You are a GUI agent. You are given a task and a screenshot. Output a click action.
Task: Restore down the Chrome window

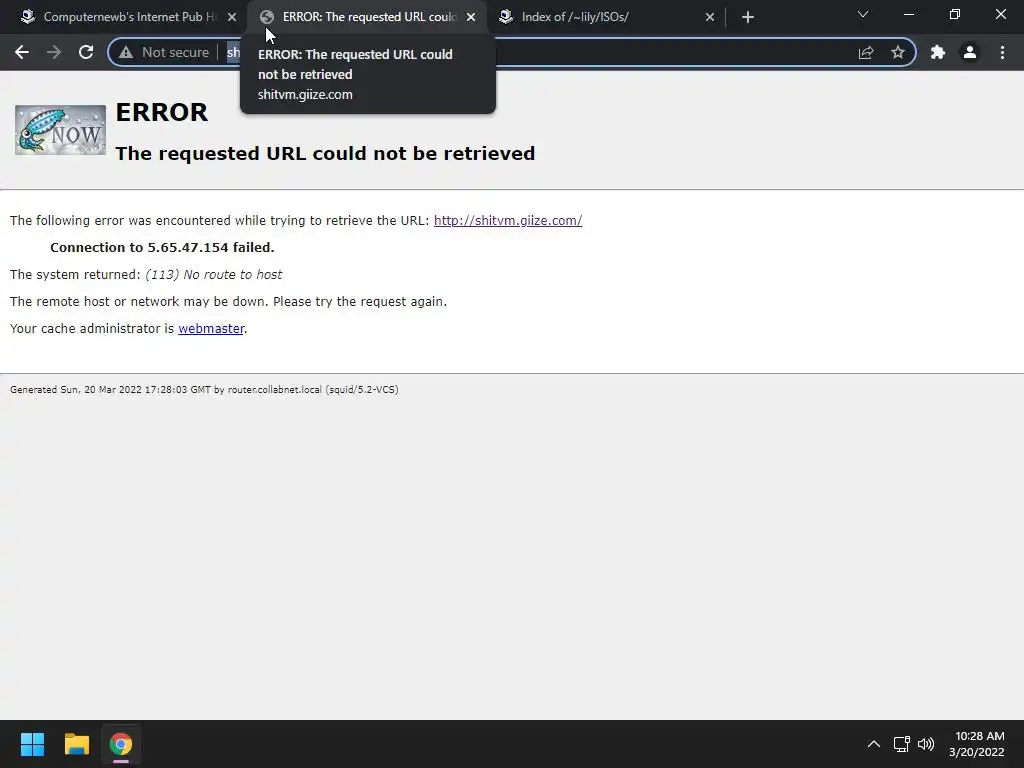(x=955, y=14)
